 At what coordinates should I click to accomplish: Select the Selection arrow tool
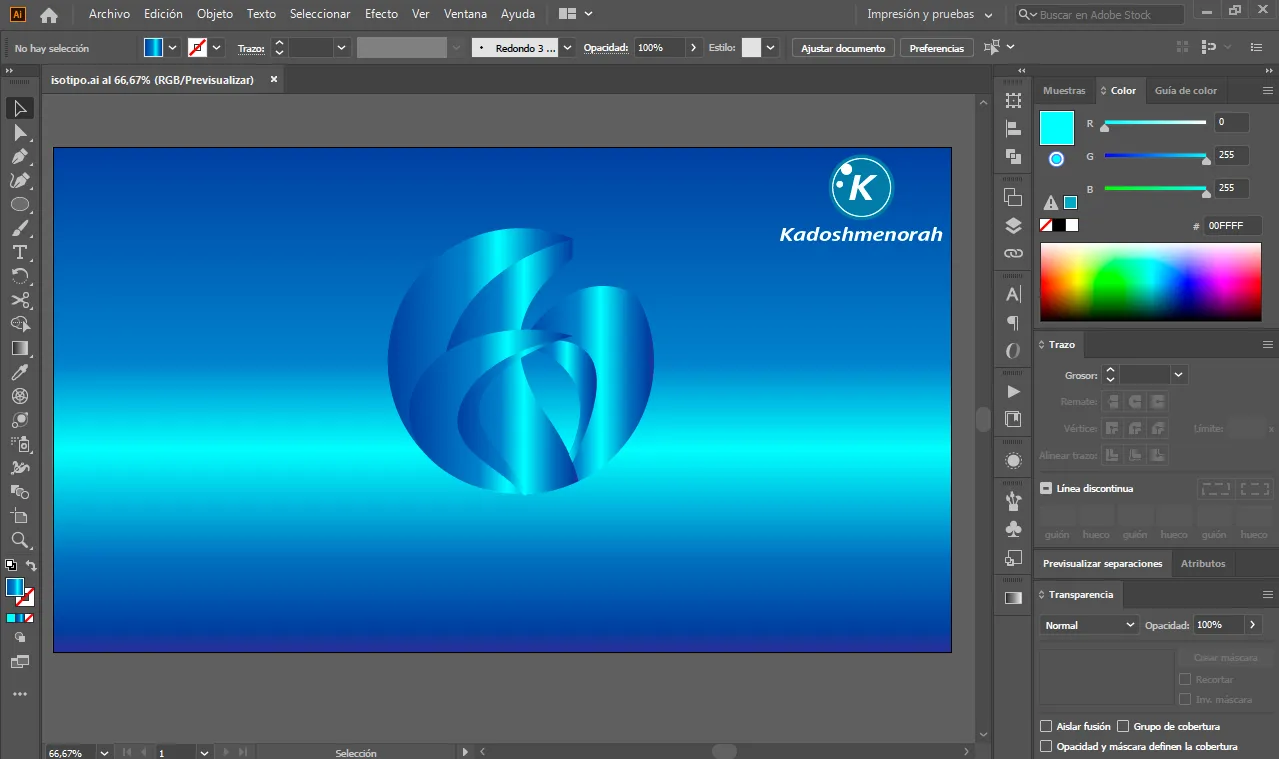click(x=19, y=108)
